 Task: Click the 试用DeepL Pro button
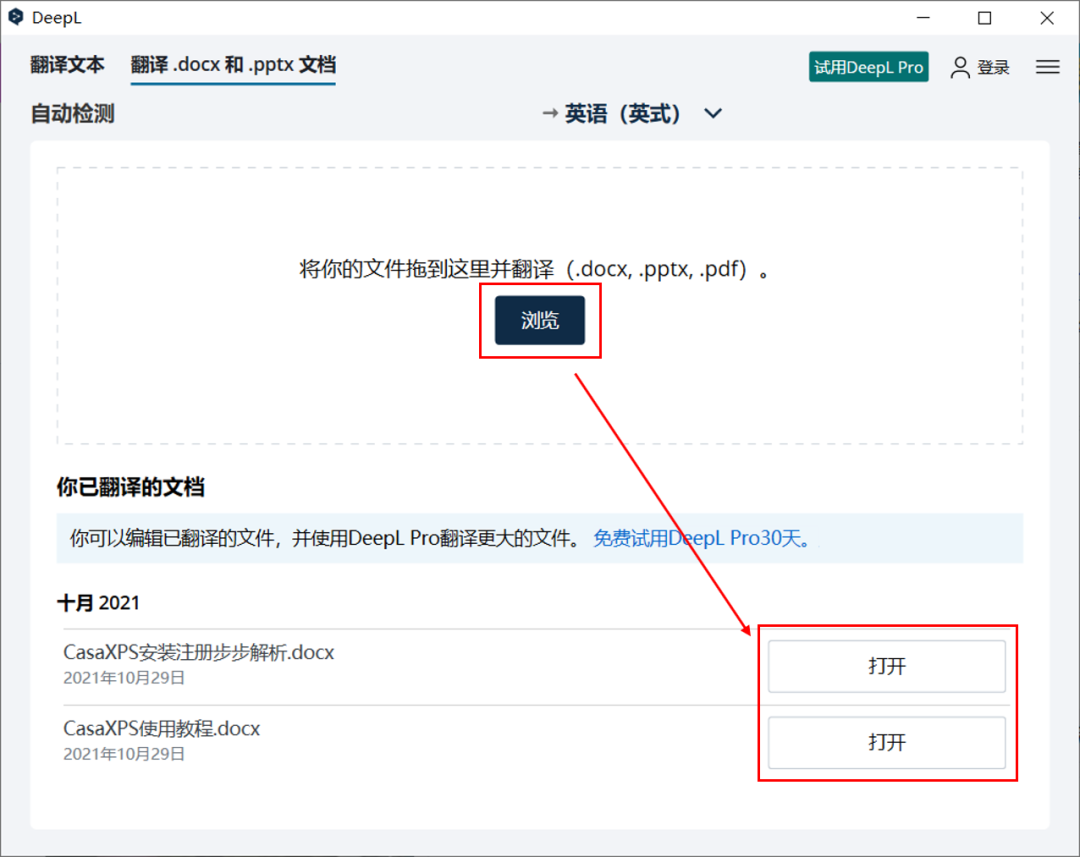pos(868,67)
